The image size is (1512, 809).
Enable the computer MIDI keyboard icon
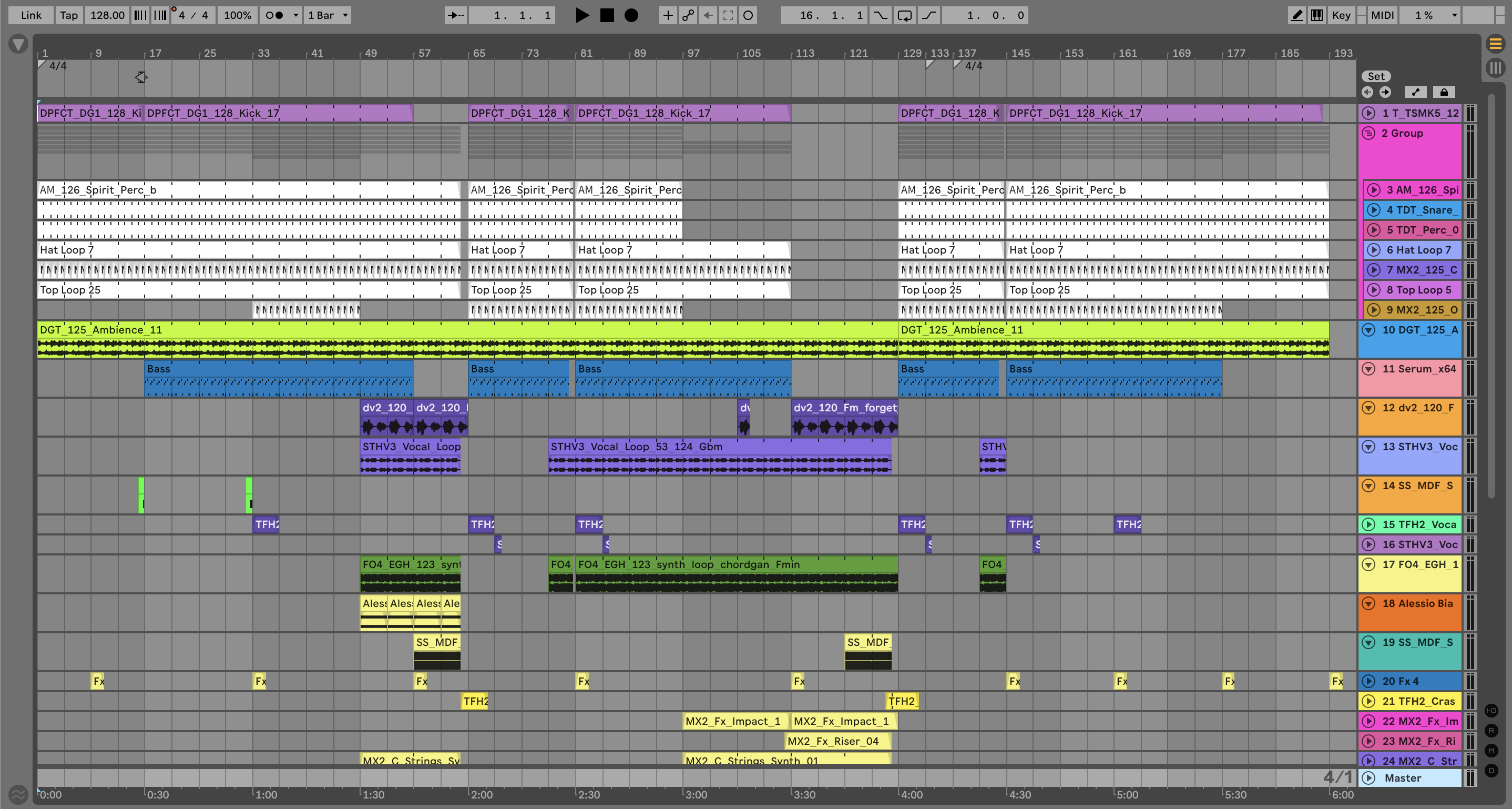coord(1316,15)
